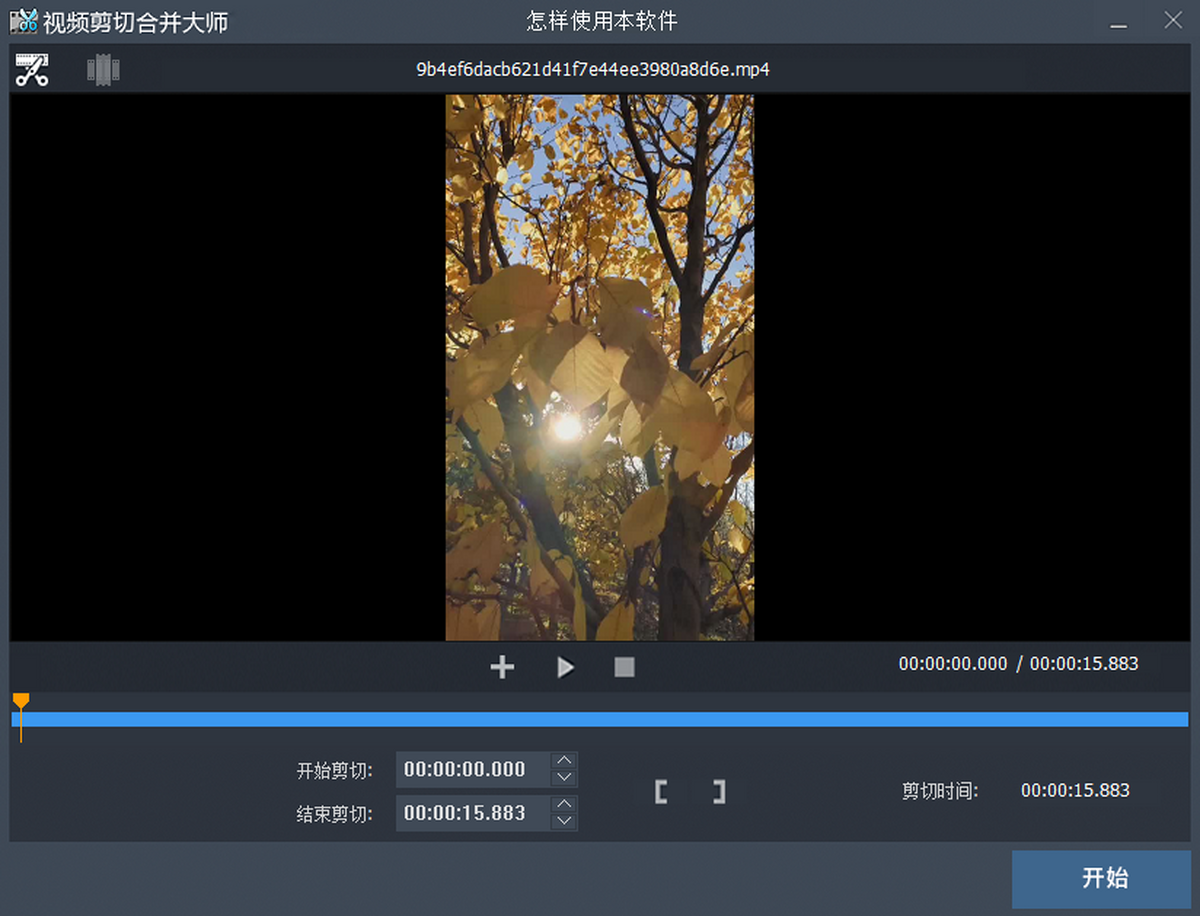The width and height of the screenshot is (1200, 916).
Task: Minimize the application window
Action: pyautogui.click(x=1118, y=21)
